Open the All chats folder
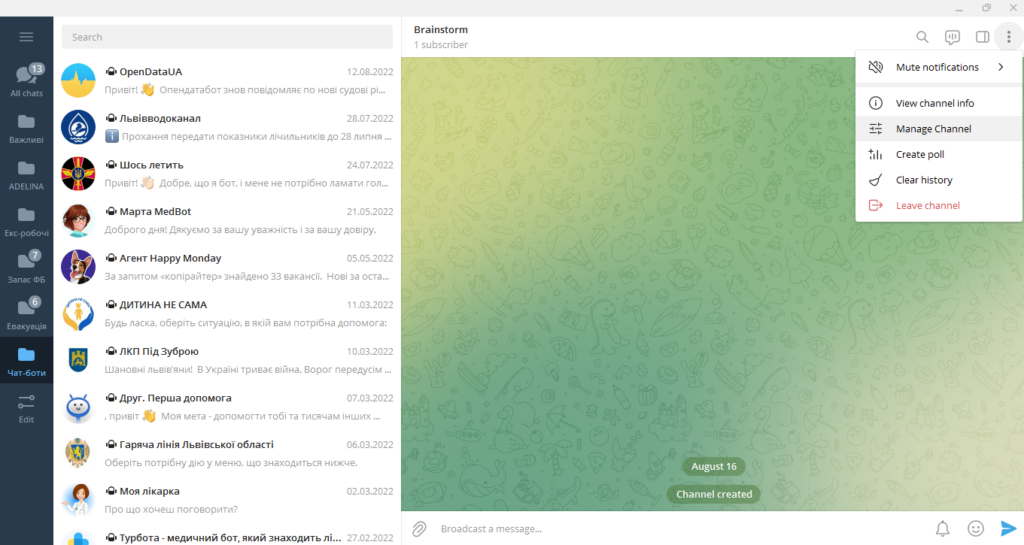 (26, 81)
